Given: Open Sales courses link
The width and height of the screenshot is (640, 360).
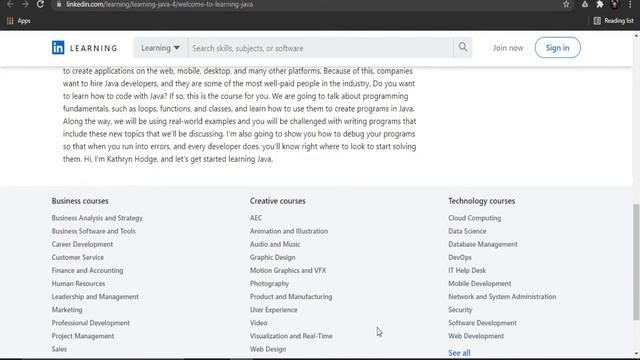Looking at the screenshot, I should [59, 349].
